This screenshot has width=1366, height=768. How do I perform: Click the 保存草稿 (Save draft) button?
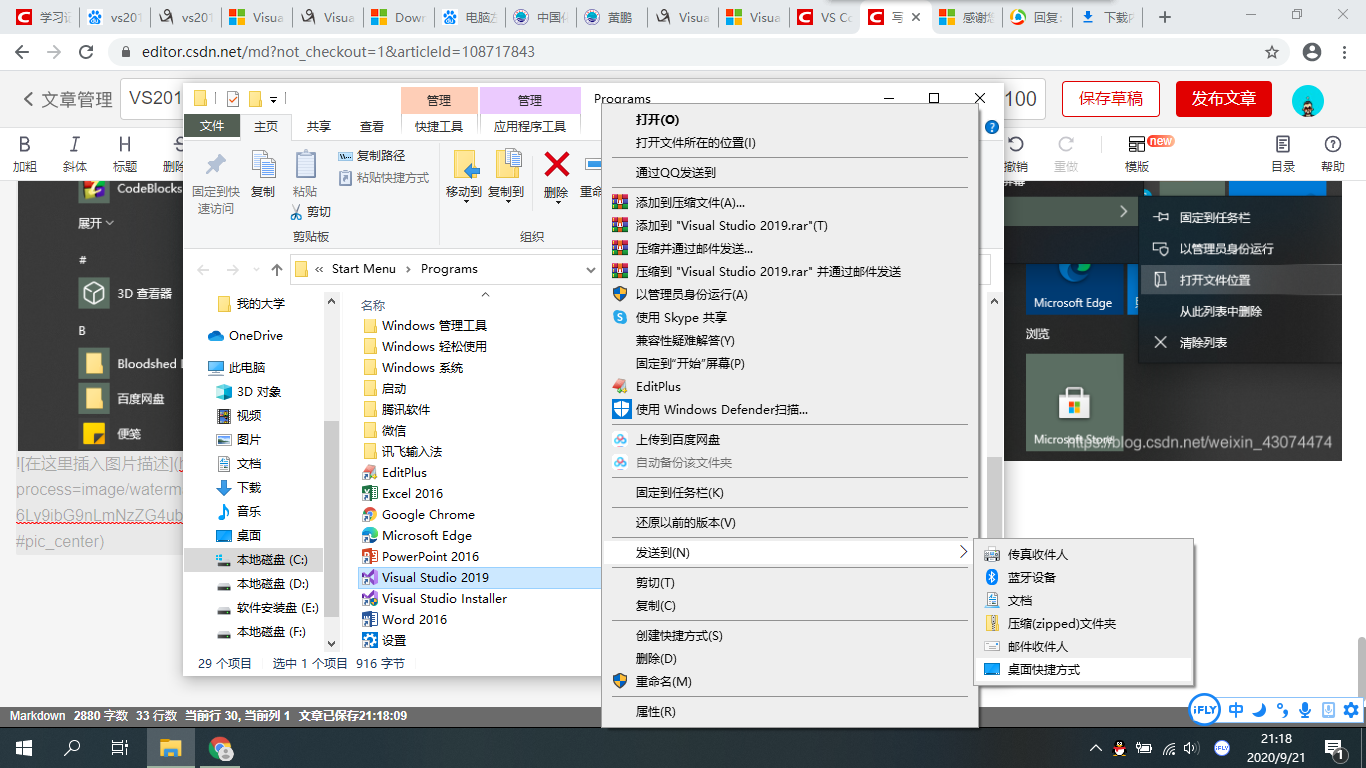(x=1111, y=99)
